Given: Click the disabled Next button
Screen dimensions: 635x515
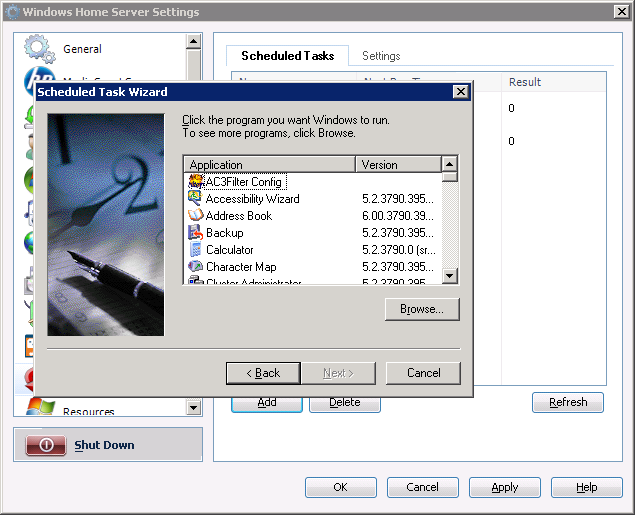Looking at the screenshot, I should pos(338,373).
